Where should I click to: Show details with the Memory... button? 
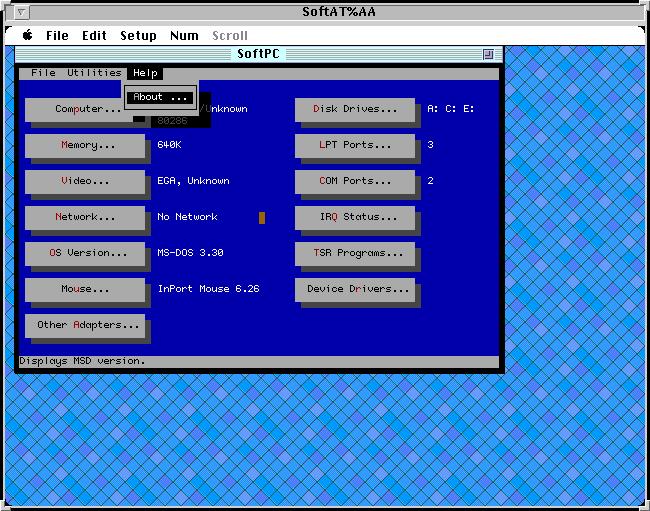pos(87,145)
